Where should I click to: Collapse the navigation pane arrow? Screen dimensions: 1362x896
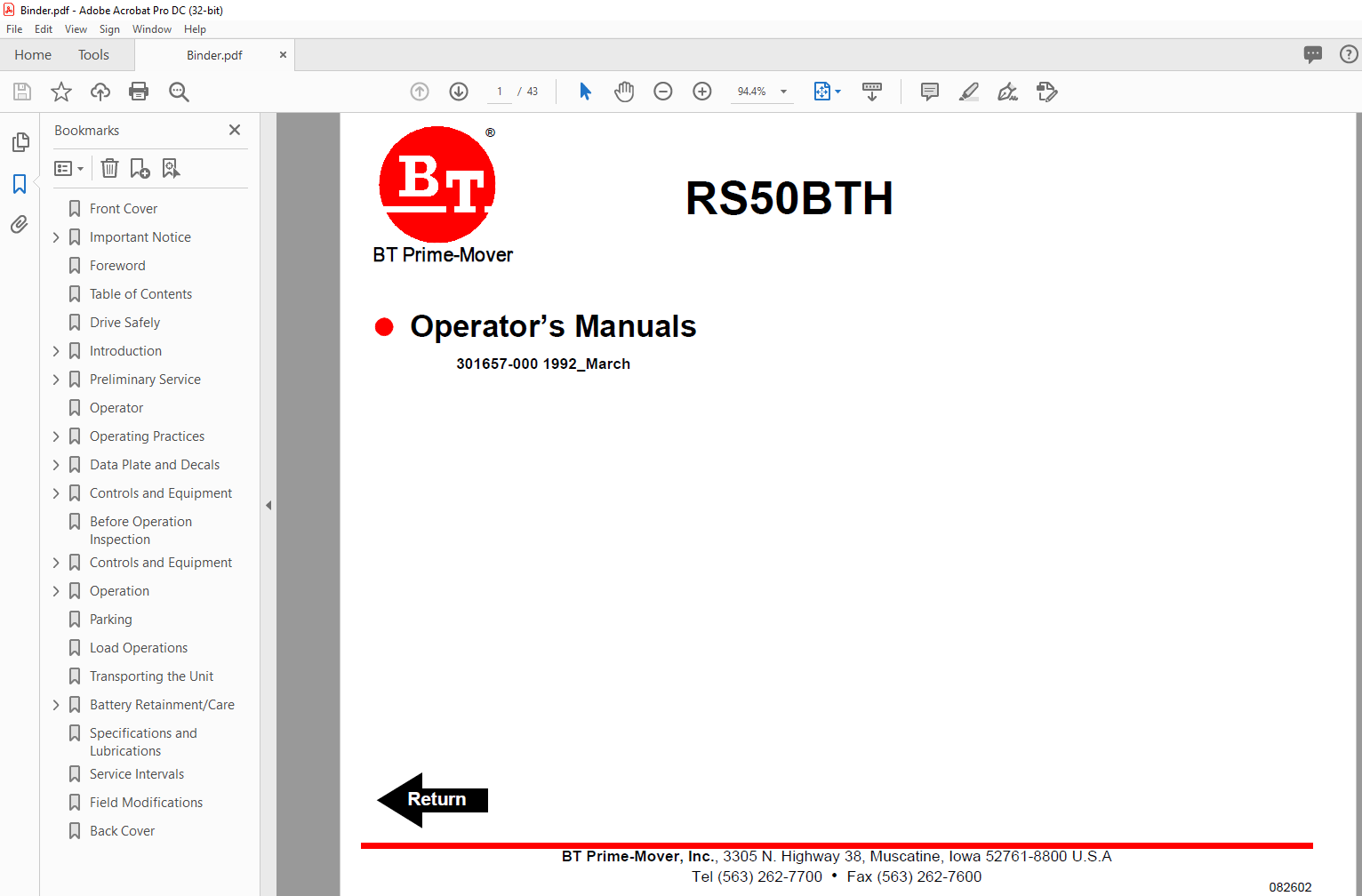click(268, 505)
